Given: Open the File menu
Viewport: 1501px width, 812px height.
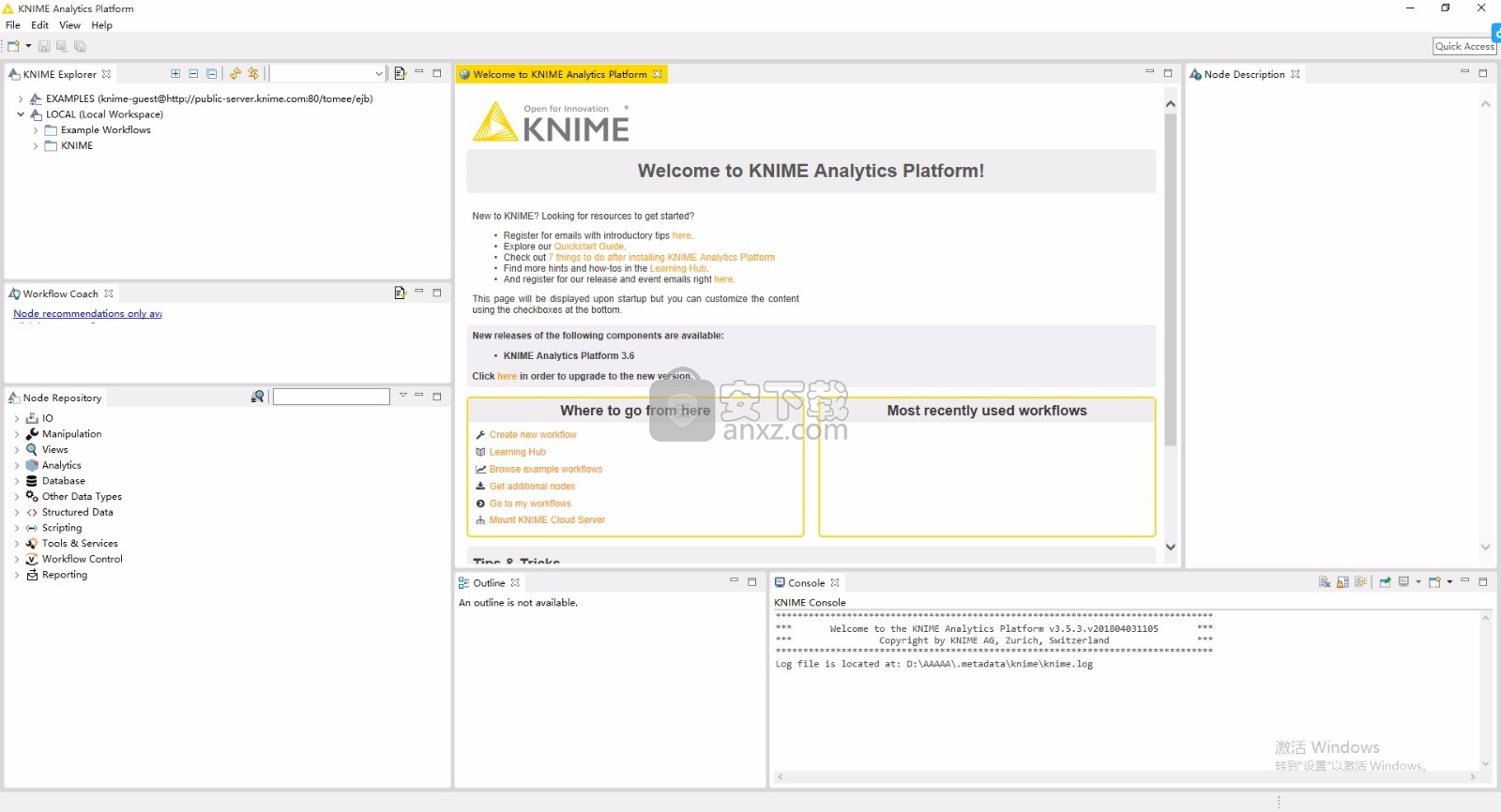Looking at the screenshot, I should click(13, 25).
